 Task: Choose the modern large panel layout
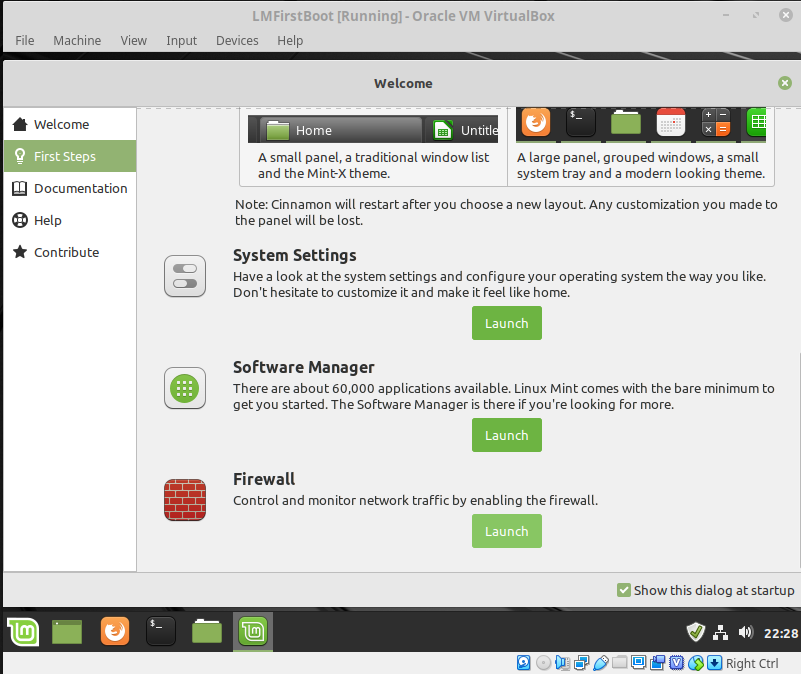click(x=641, y=146)
